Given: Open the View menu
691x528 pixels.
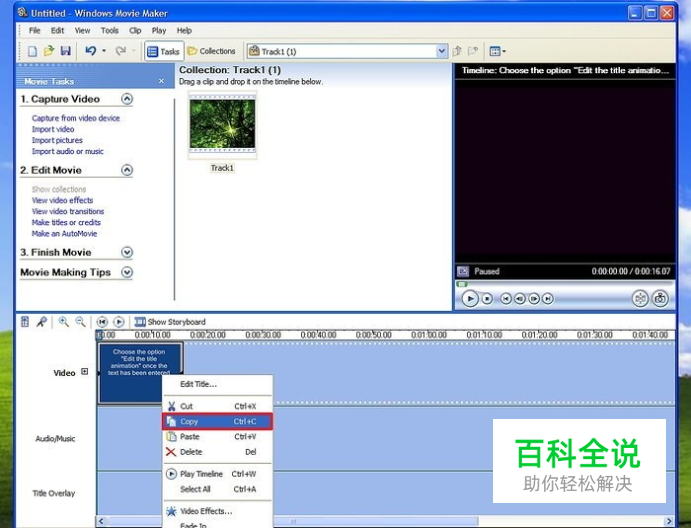Looking at the screenshot, I should coord(82,30).
